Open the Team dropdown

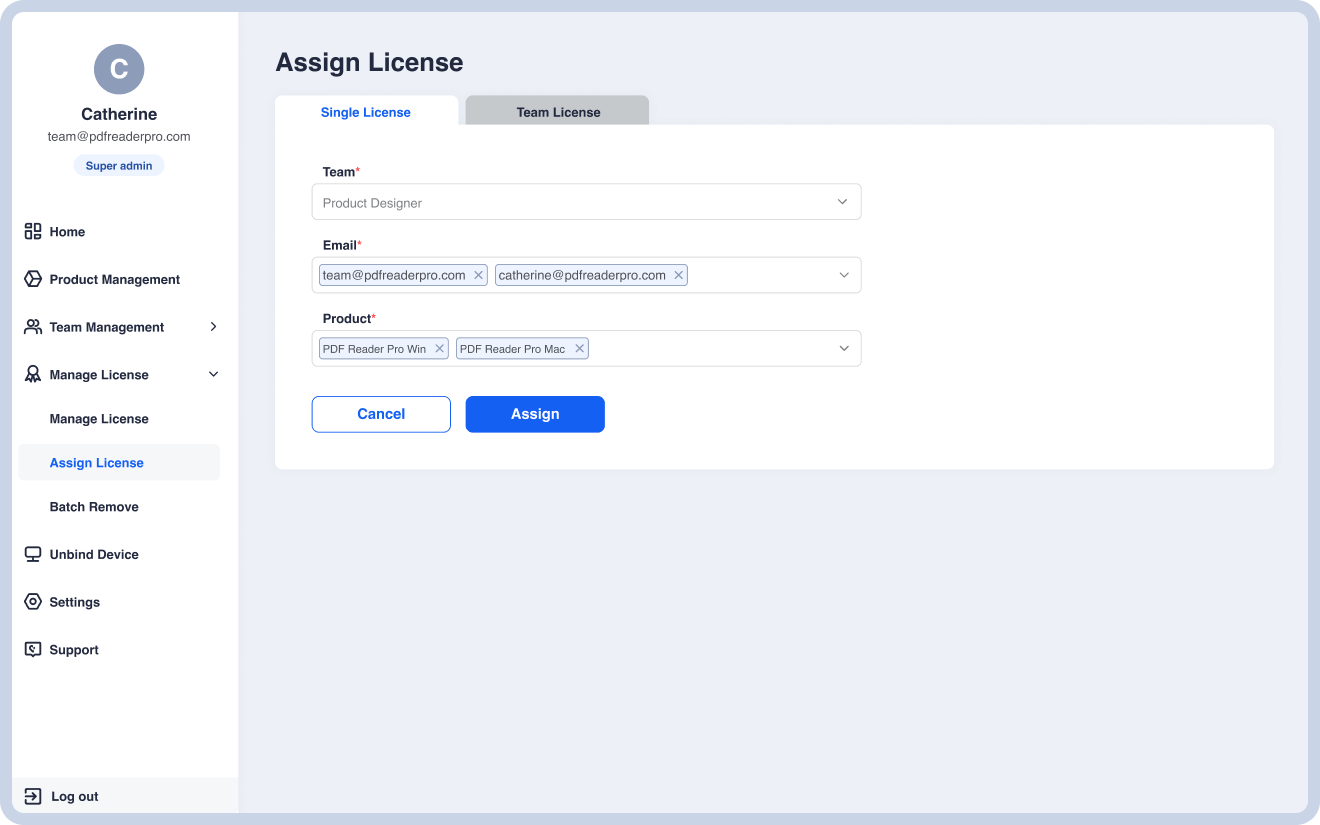[x=586, y=202]
